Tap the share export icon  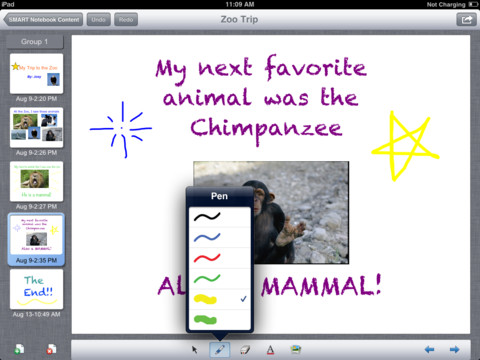[x=466, y=20]
